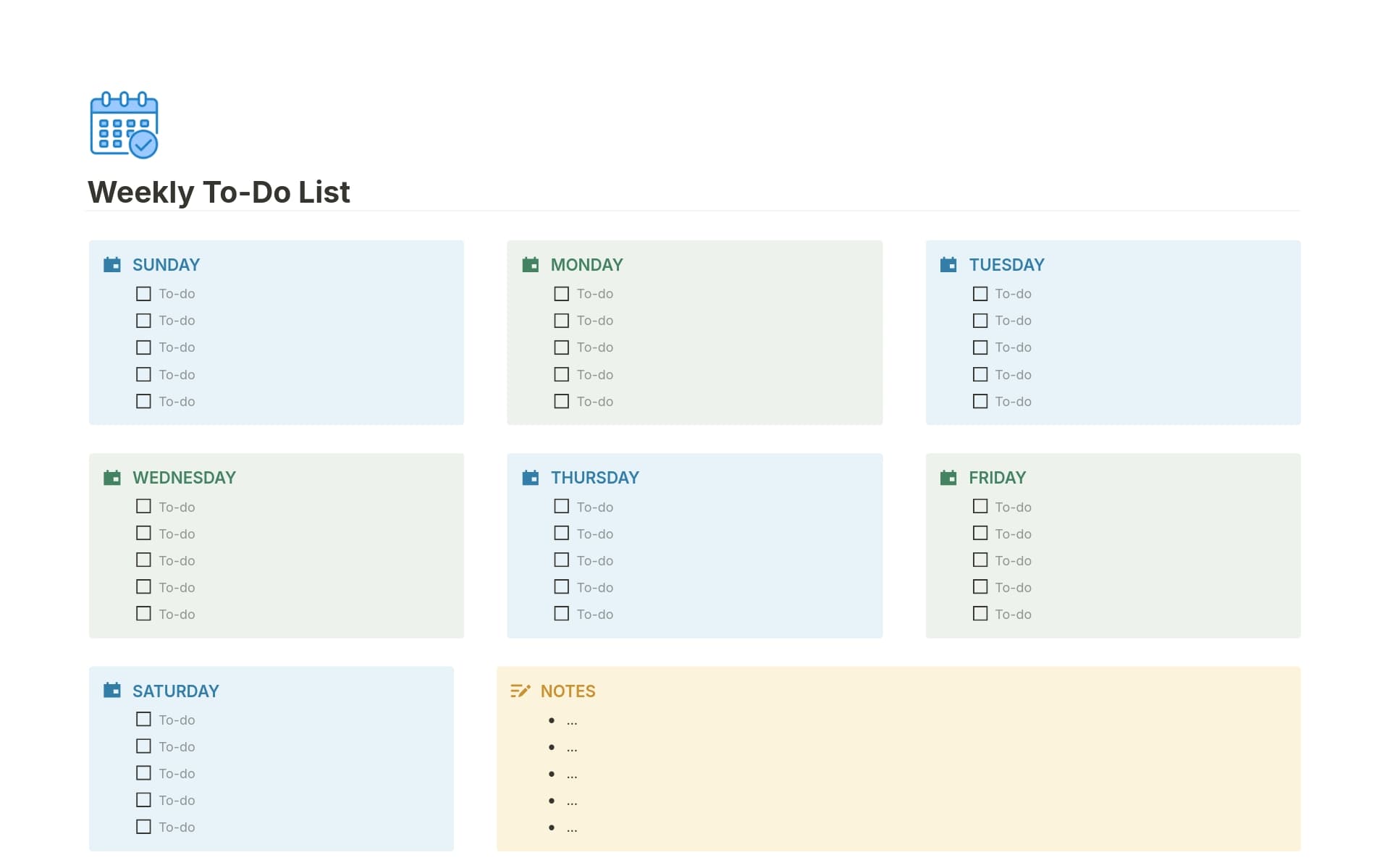1390x868 pixels.
Task: Click the calendar icon next to SUNDAY
Action: tap(112, 265)
